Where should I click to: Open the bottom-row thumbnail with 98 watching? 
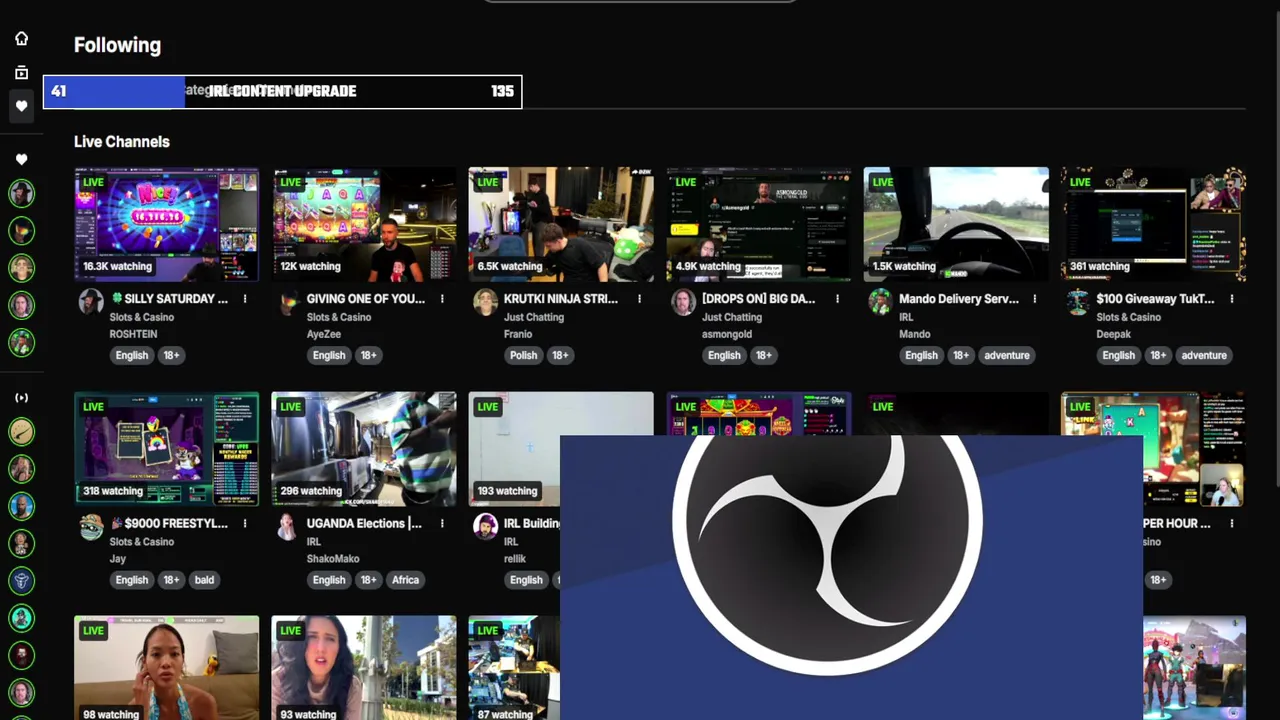point(166,668)
